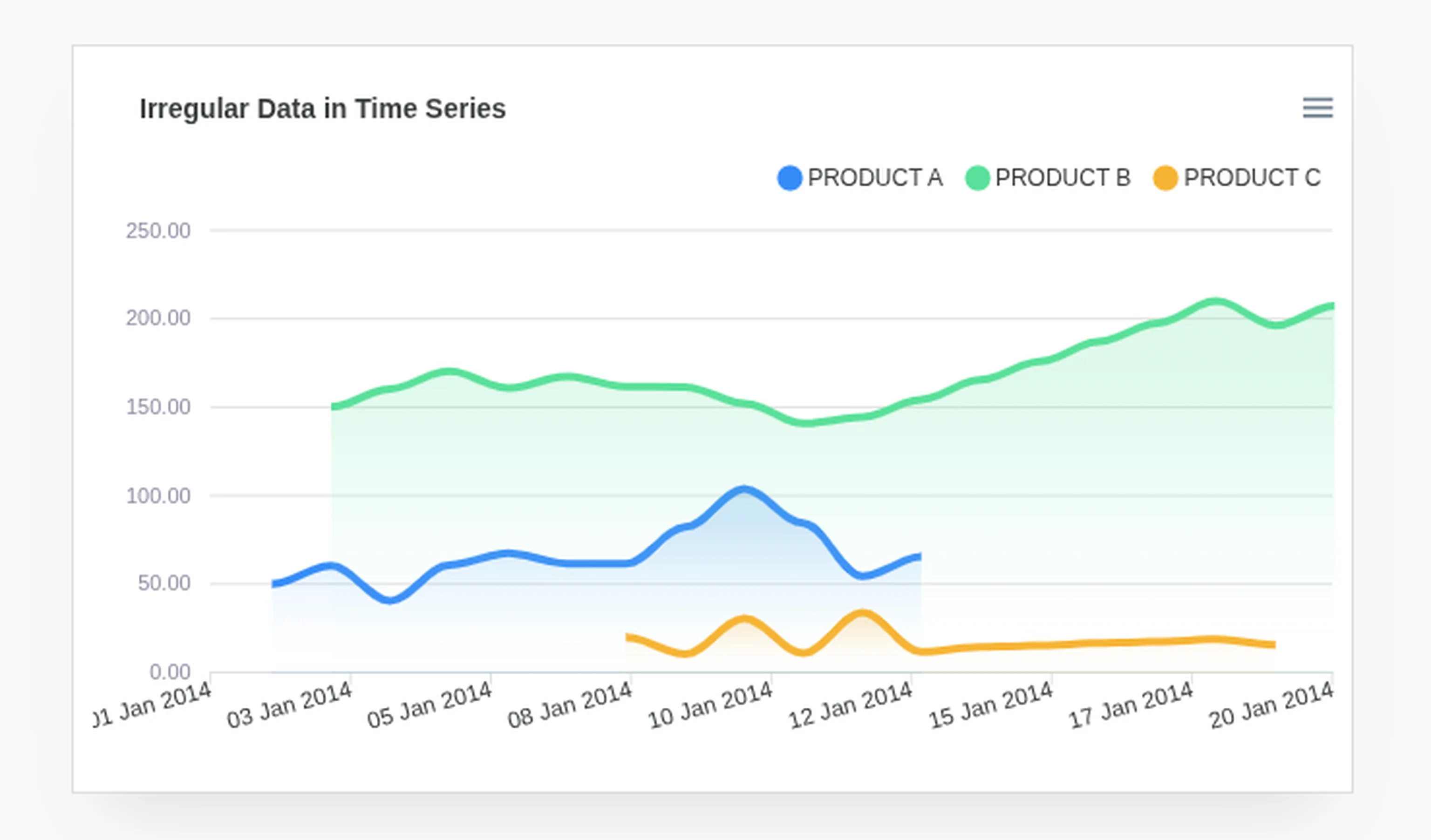Click the '15 Jan 2014' axis label
The width and height of the screenshot is (1431, 840).
991,705
